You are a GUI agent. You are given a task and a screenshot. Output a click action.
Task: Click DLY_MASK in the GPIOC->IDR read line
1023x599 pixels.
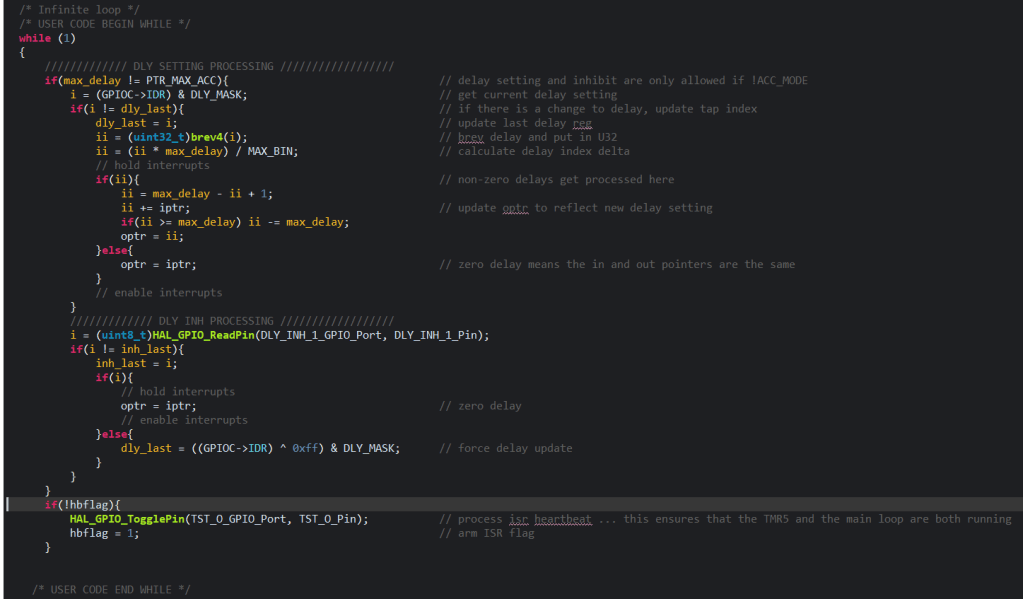216,95
